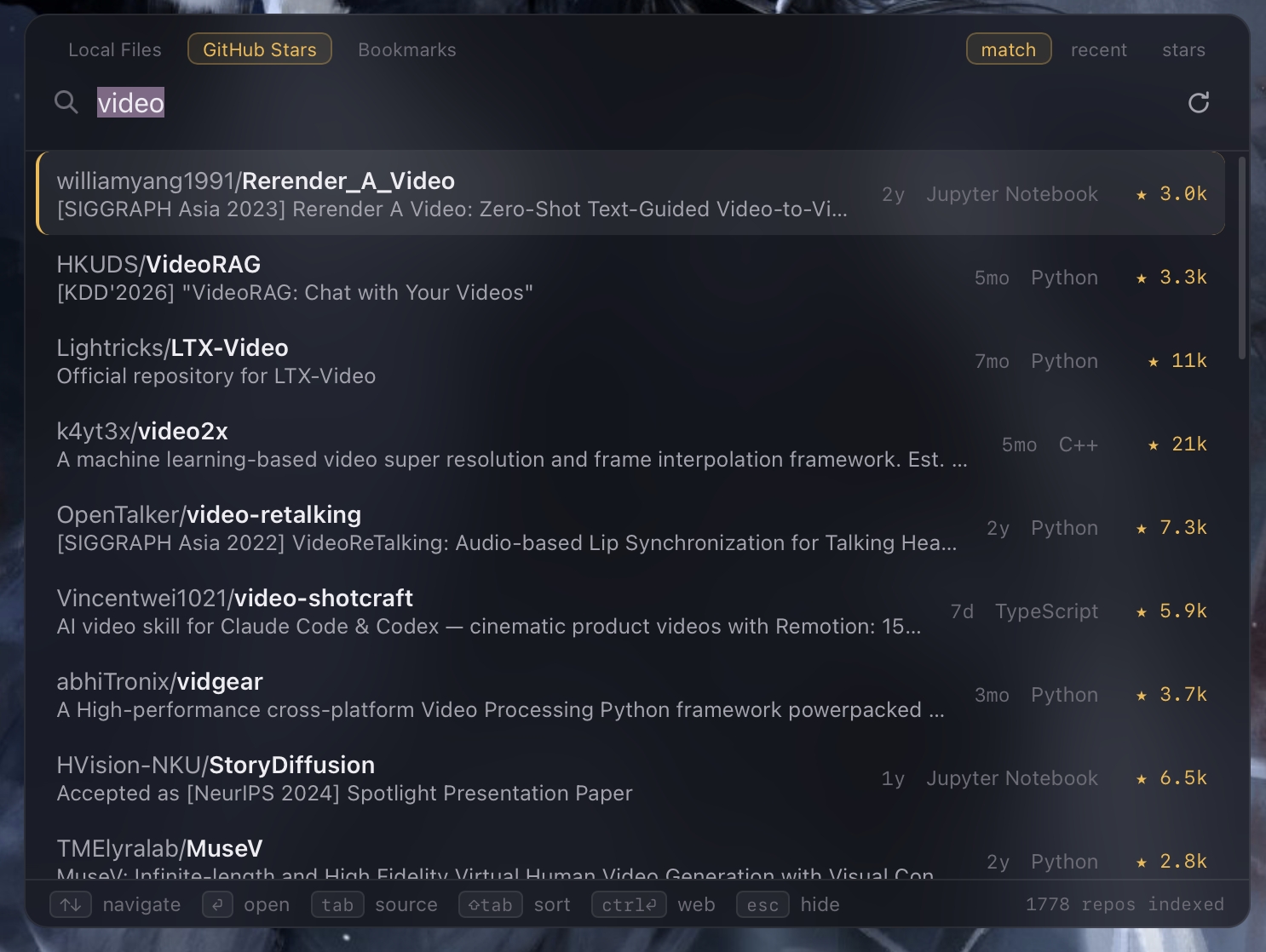Click 'Accepted as [NeurIPS 2024]' description
Screen dimensions: 1266x952
(344, 794)
